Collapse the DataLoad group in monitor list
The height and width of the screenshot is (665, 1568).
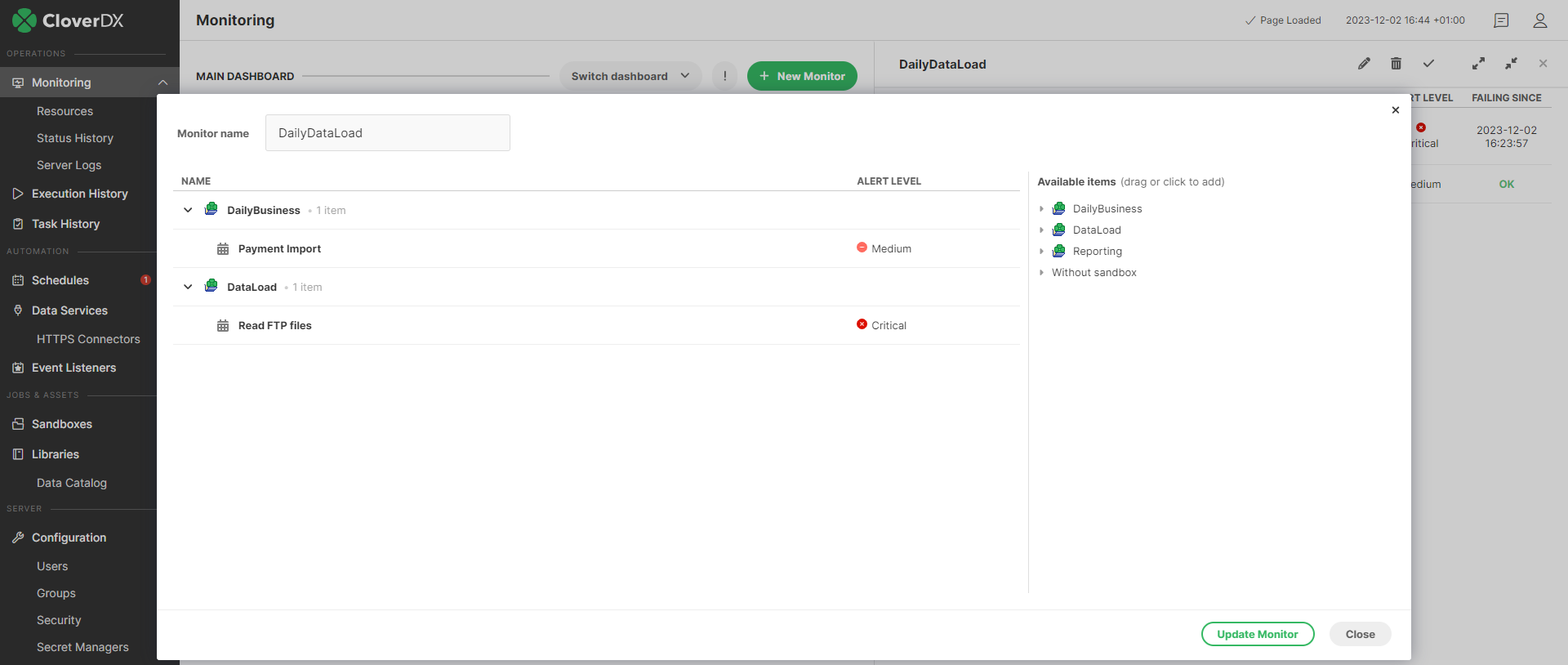coord(188,287)
